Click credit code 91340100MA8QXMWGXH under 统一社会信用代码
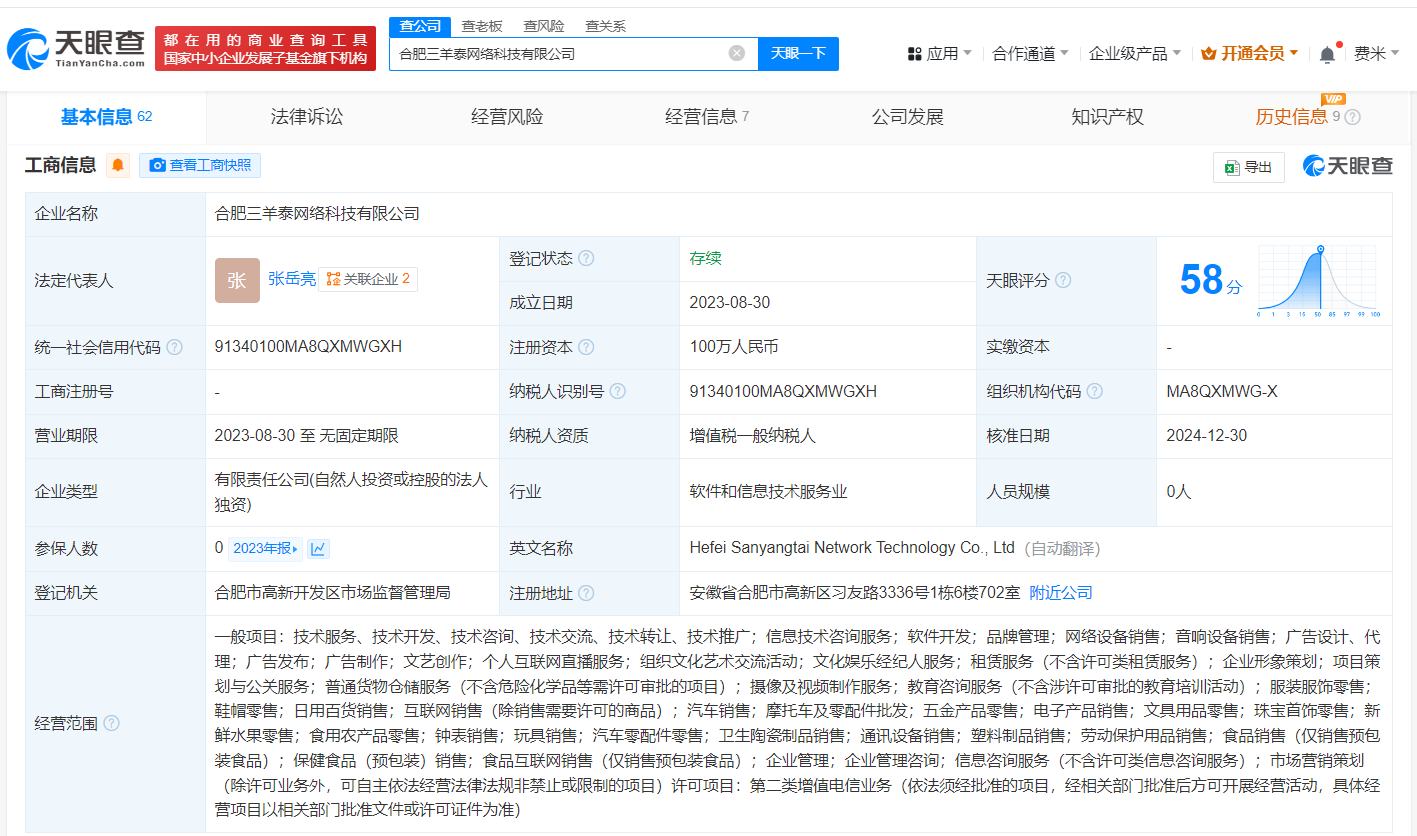The image size is (1417, 836). (308, 347)
